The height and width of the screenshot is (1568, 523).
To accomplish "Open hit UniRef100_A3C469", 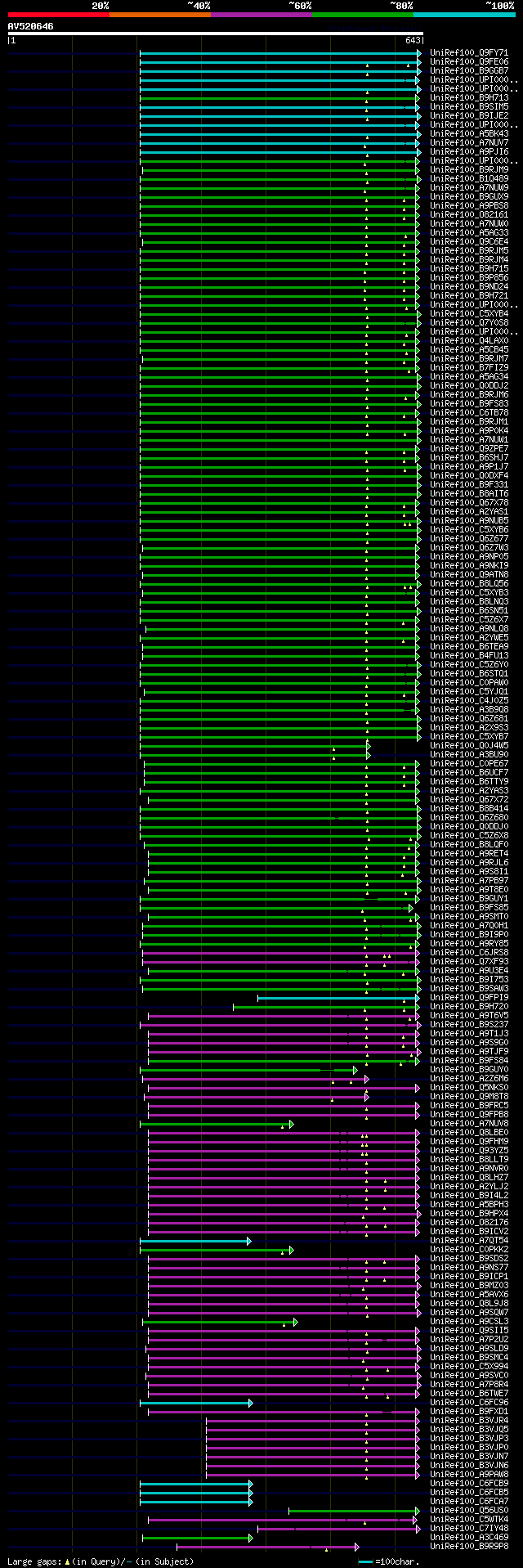I will [x=469, y=1538].
